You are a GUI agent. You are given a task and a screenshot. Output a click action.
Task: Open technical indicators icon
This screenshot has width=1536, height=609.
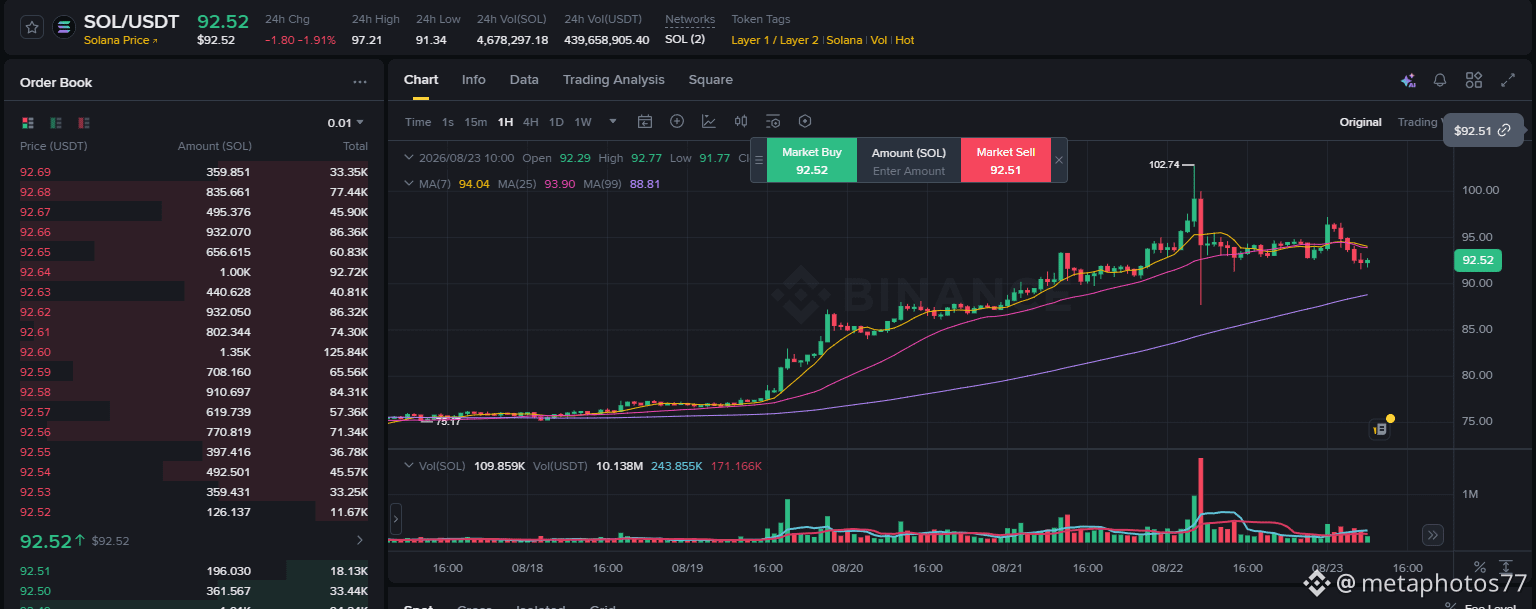[x=709, y=122]
